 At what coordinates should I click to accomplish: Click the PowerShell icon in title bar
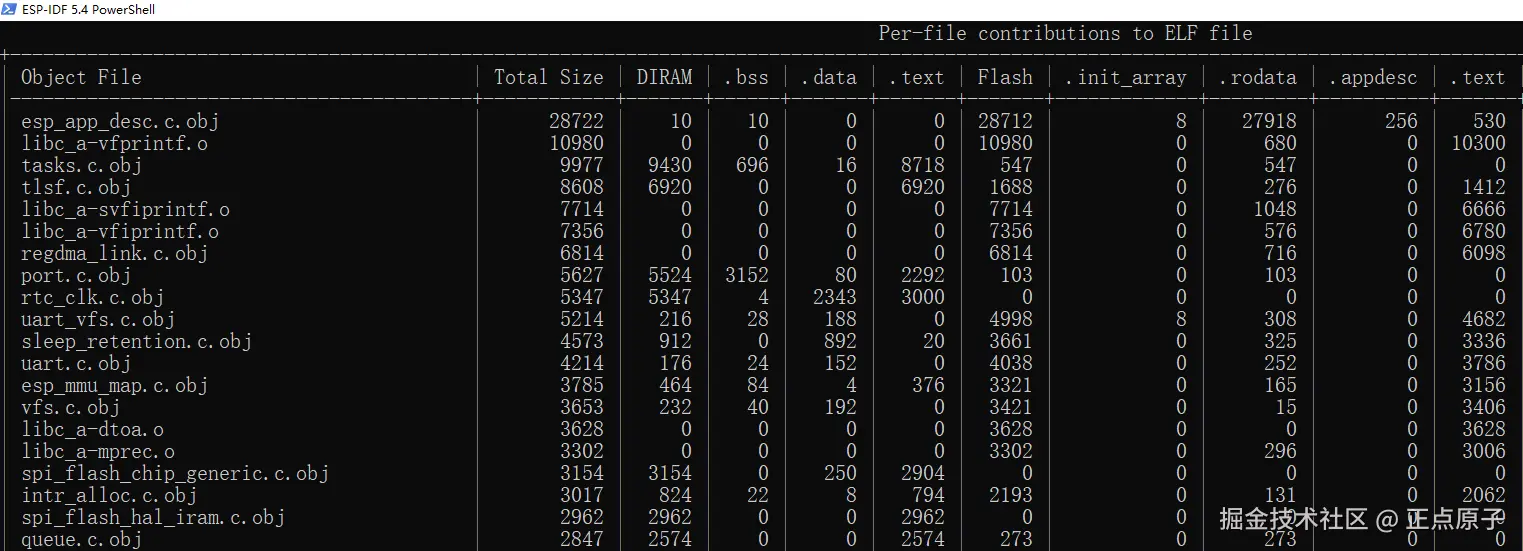[10, 9]
